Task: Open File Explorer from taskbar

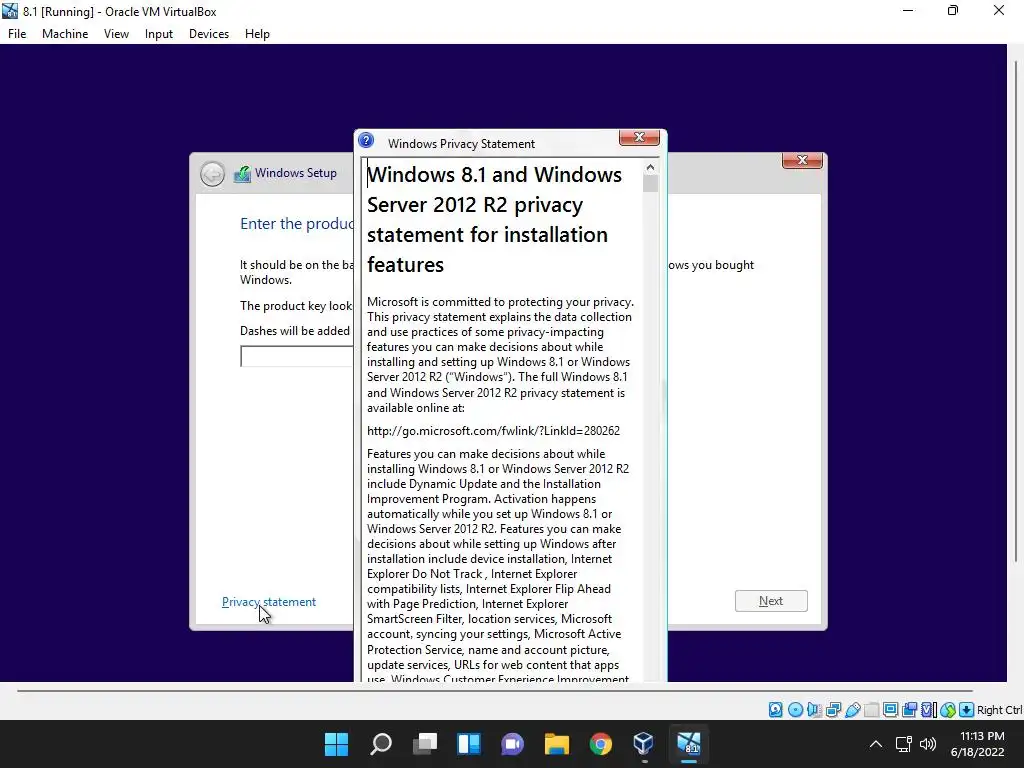Action: click(557, 744)
